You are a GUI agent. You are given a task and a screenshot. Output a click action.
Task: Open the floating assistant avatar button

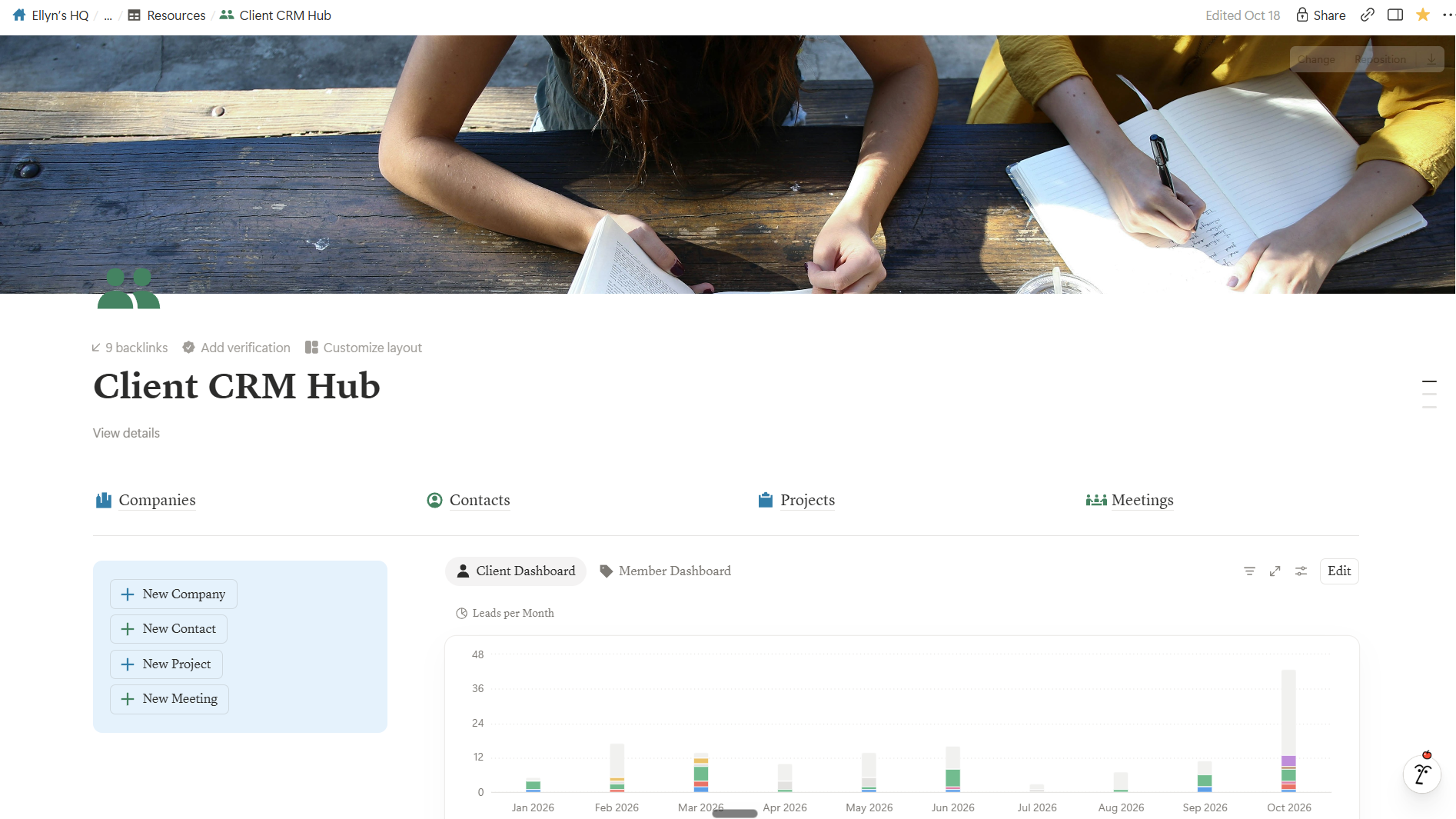pyautogui.click(x=1422, y=774)
